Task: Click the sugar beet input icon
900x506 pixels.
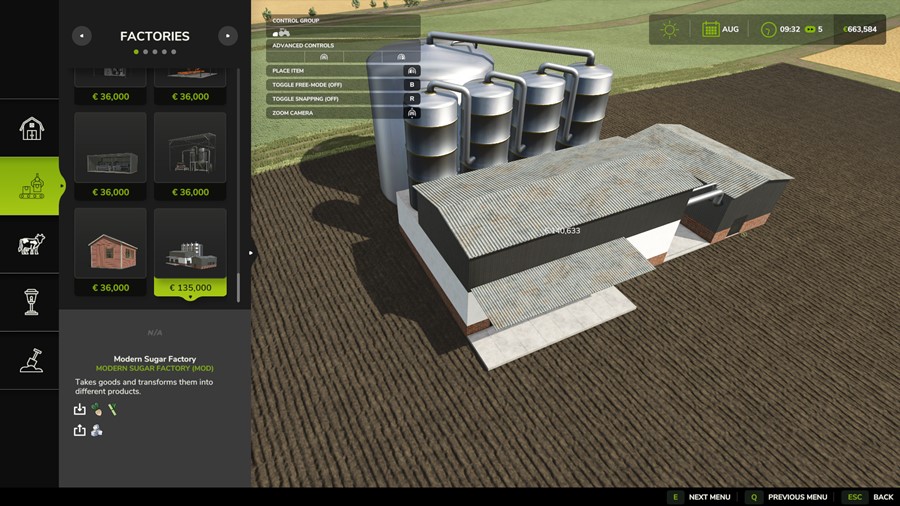Action: pos(96,410)
